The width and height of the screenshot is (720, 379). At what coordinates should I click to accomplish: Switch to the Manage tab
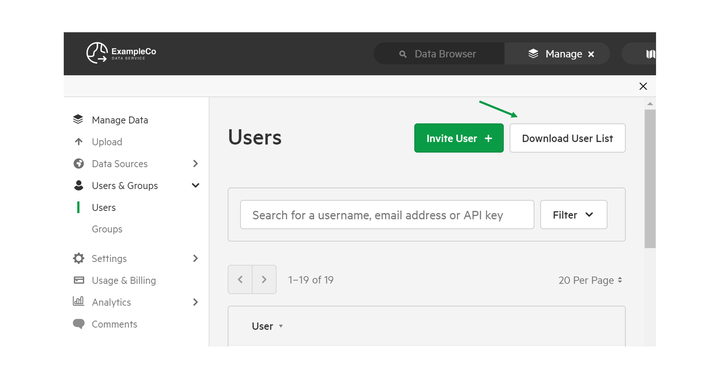[557, 54]
